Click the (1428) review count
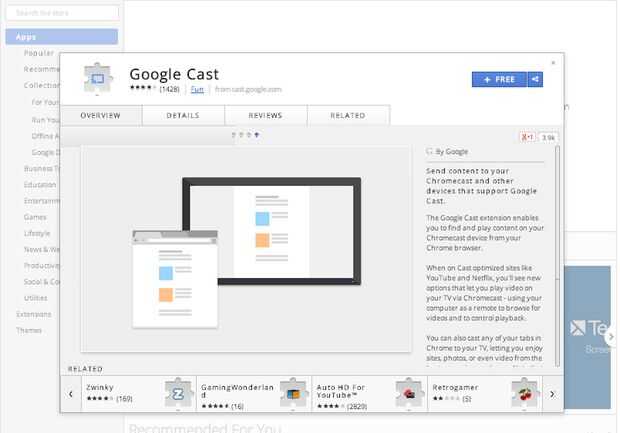The height and width of the screenshot is (433, 620). [170, 89]
